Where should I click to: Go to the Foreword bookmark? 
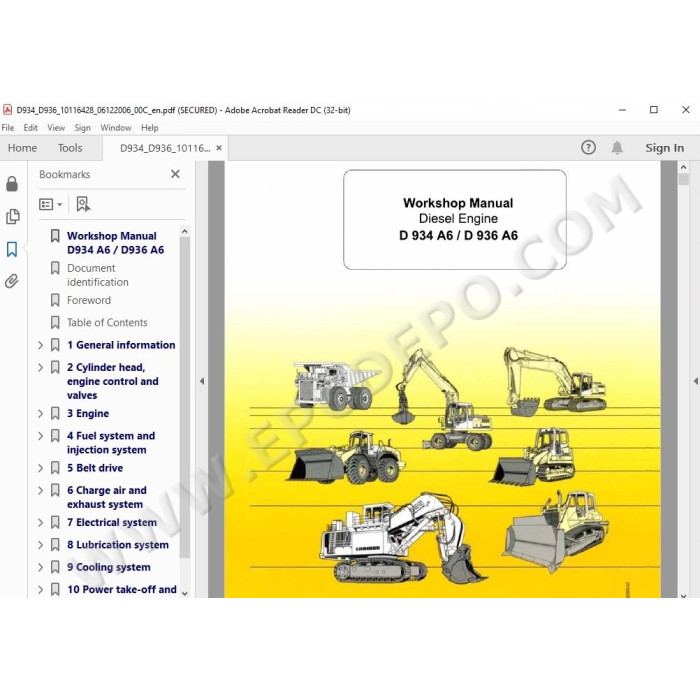click(89, 300)
